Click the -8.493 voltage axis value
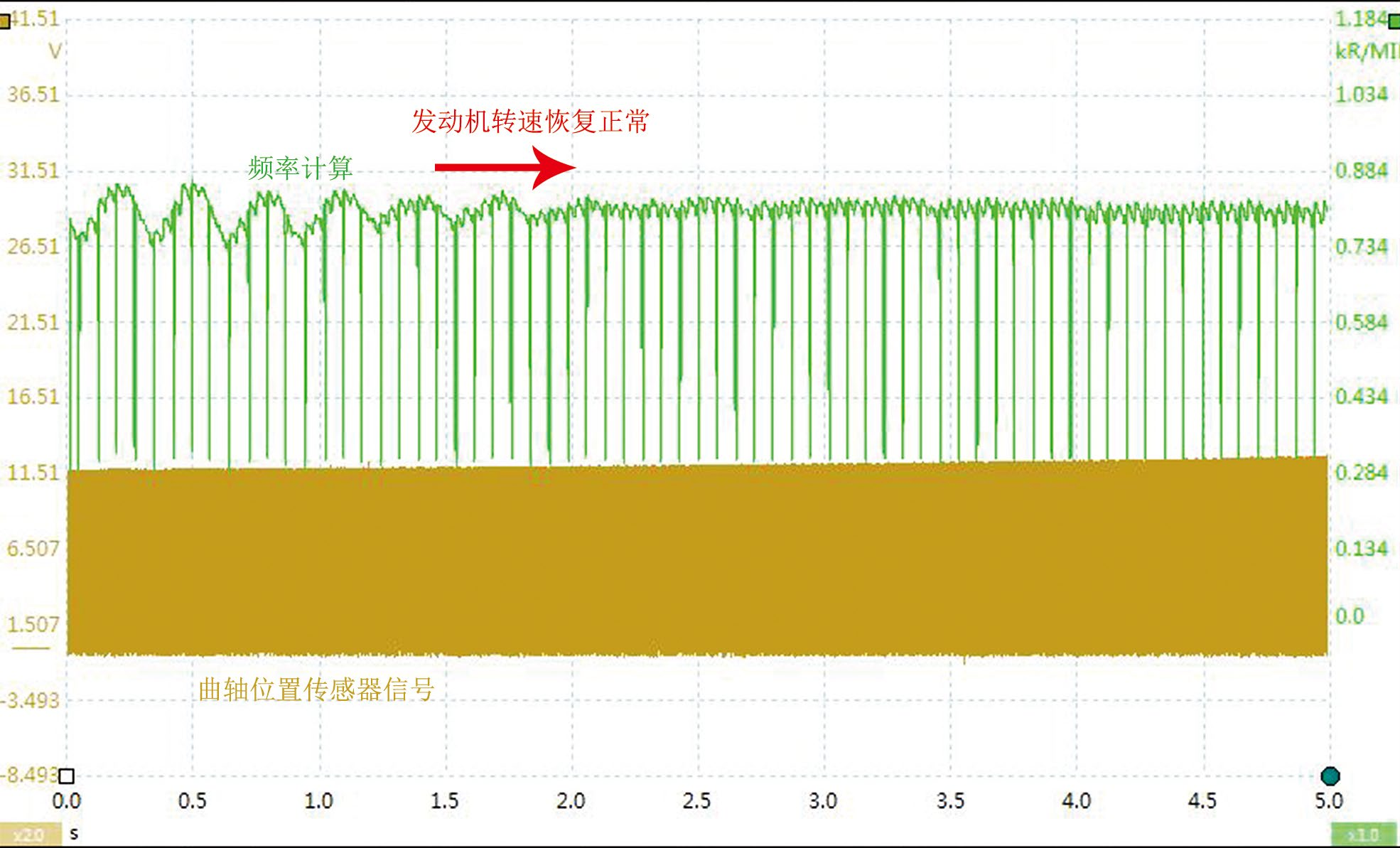Viewport: 1400px width, 848px height. [28, 774]
